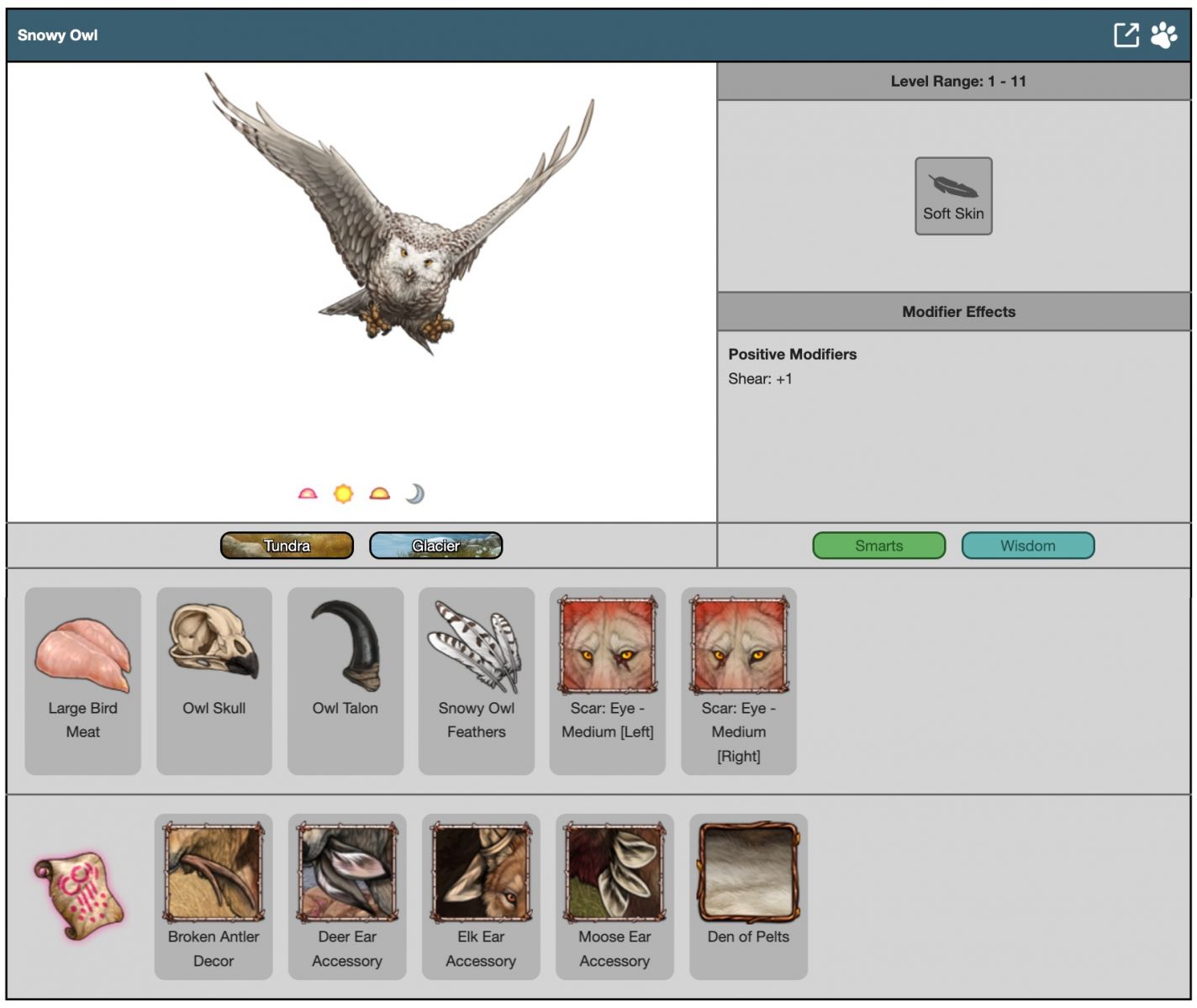
Task: Click the Tundra biome tag
Action: click(x=287, y=546)
